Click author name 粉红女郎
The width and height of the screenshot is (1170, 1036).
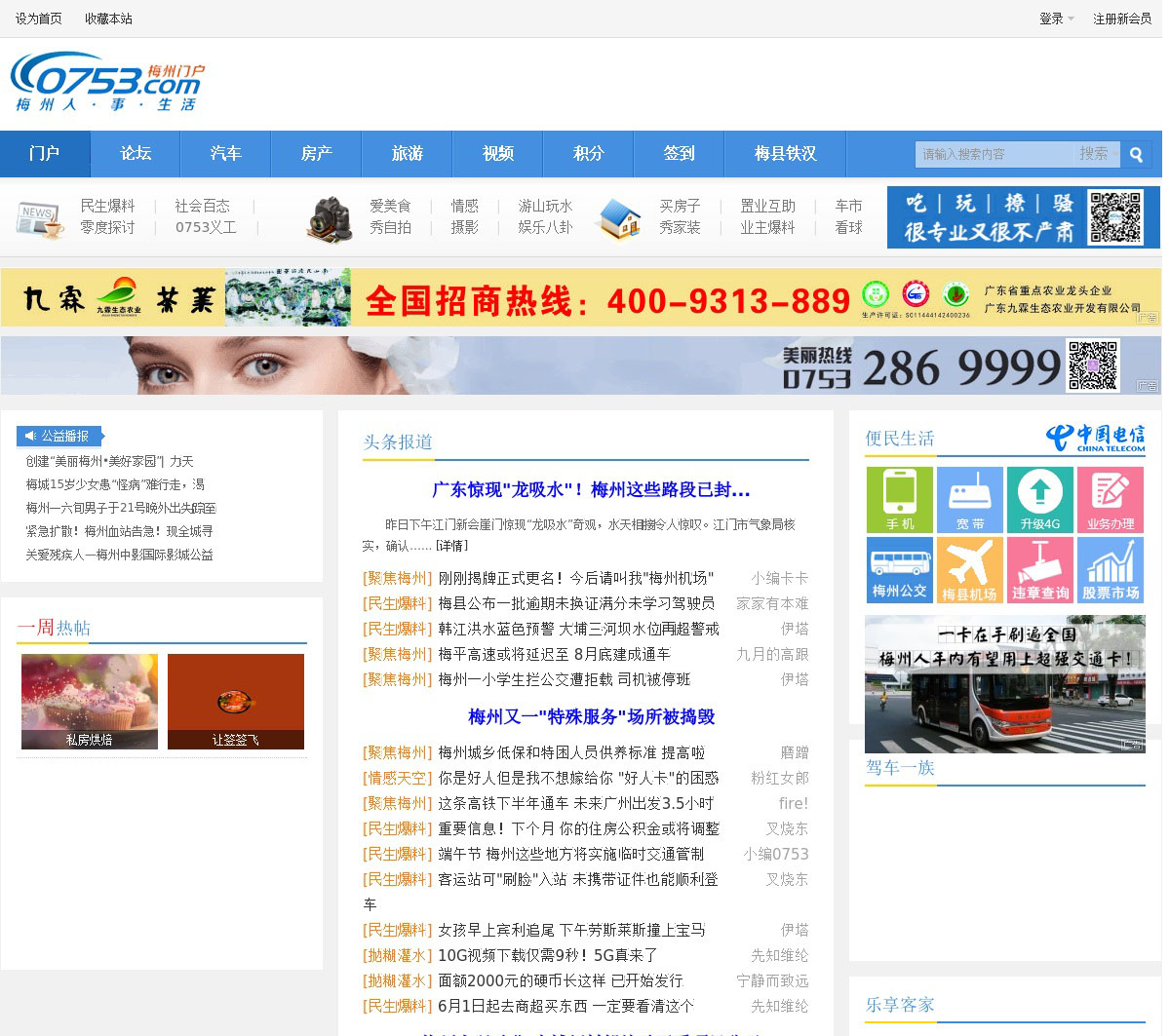(780, 778)
